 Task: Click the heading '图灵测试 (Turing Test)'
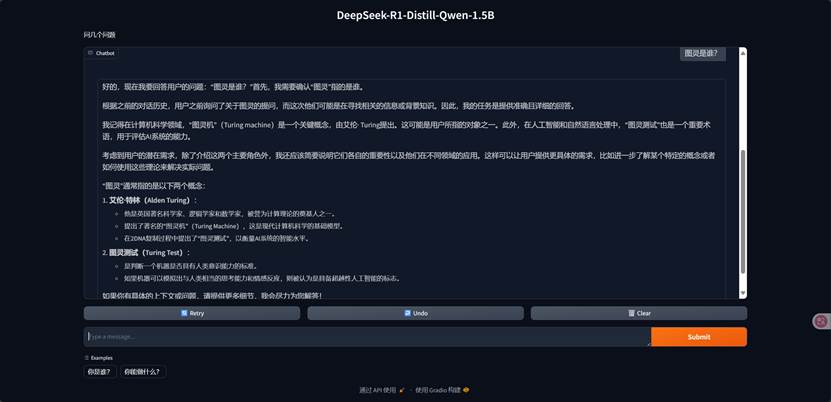pyautogui.click(x=149, y=252)
